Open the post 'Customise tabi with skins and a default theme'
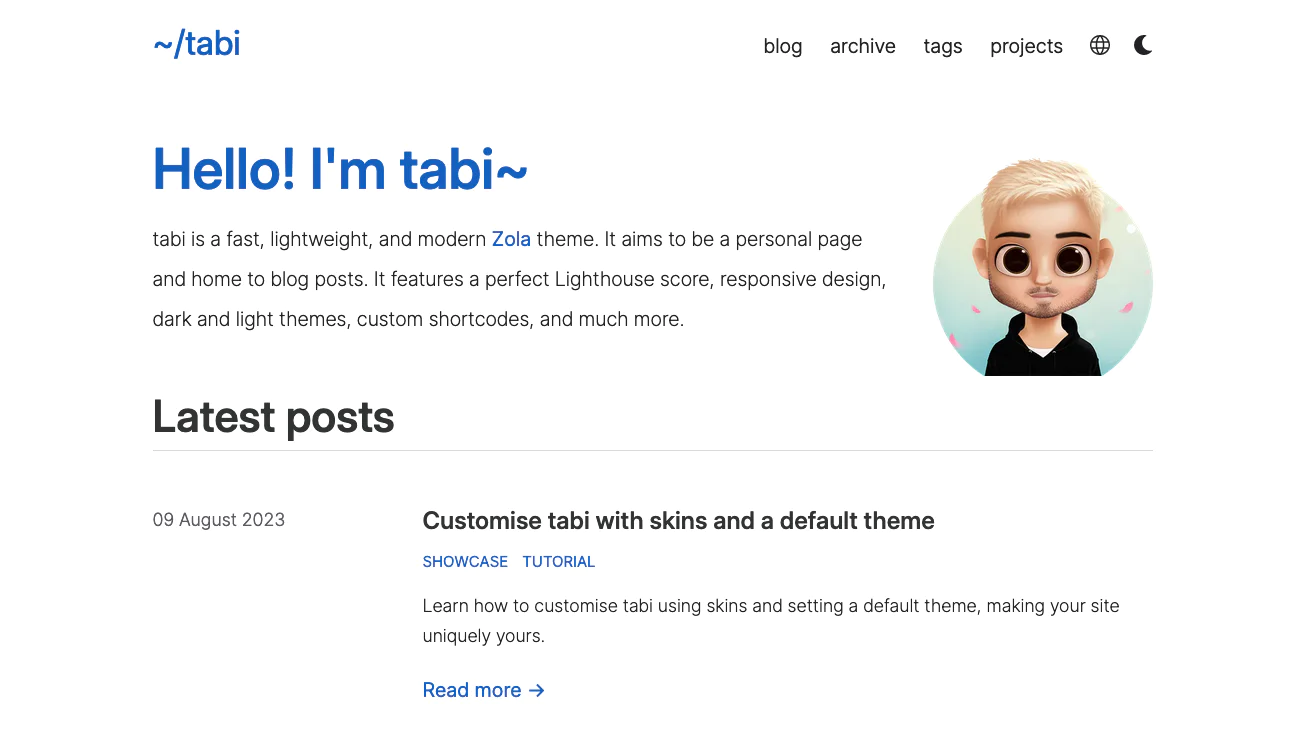 coord(678,520)
